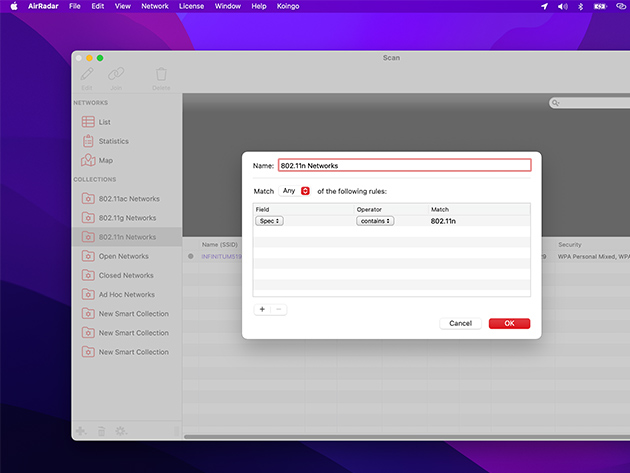
Task: Open the Network menu
Action: [x=155, y=6]
